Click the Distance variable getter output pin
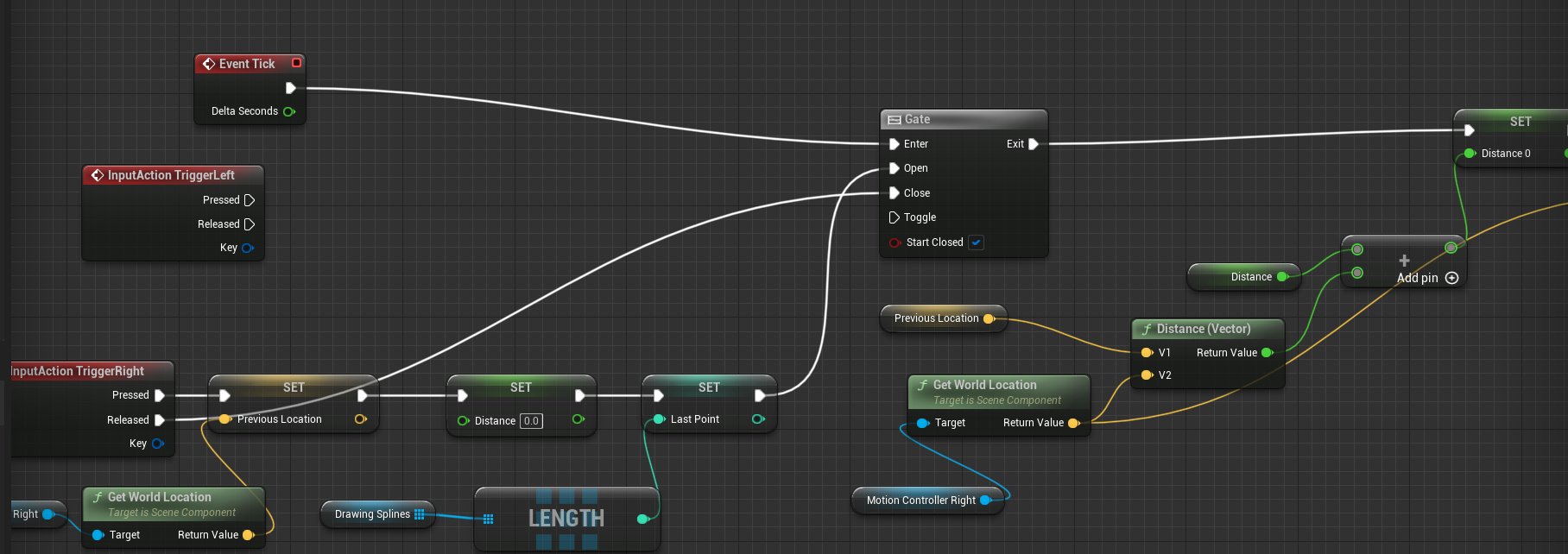This screenshot has height=554, width=1568. (1283, 277)
